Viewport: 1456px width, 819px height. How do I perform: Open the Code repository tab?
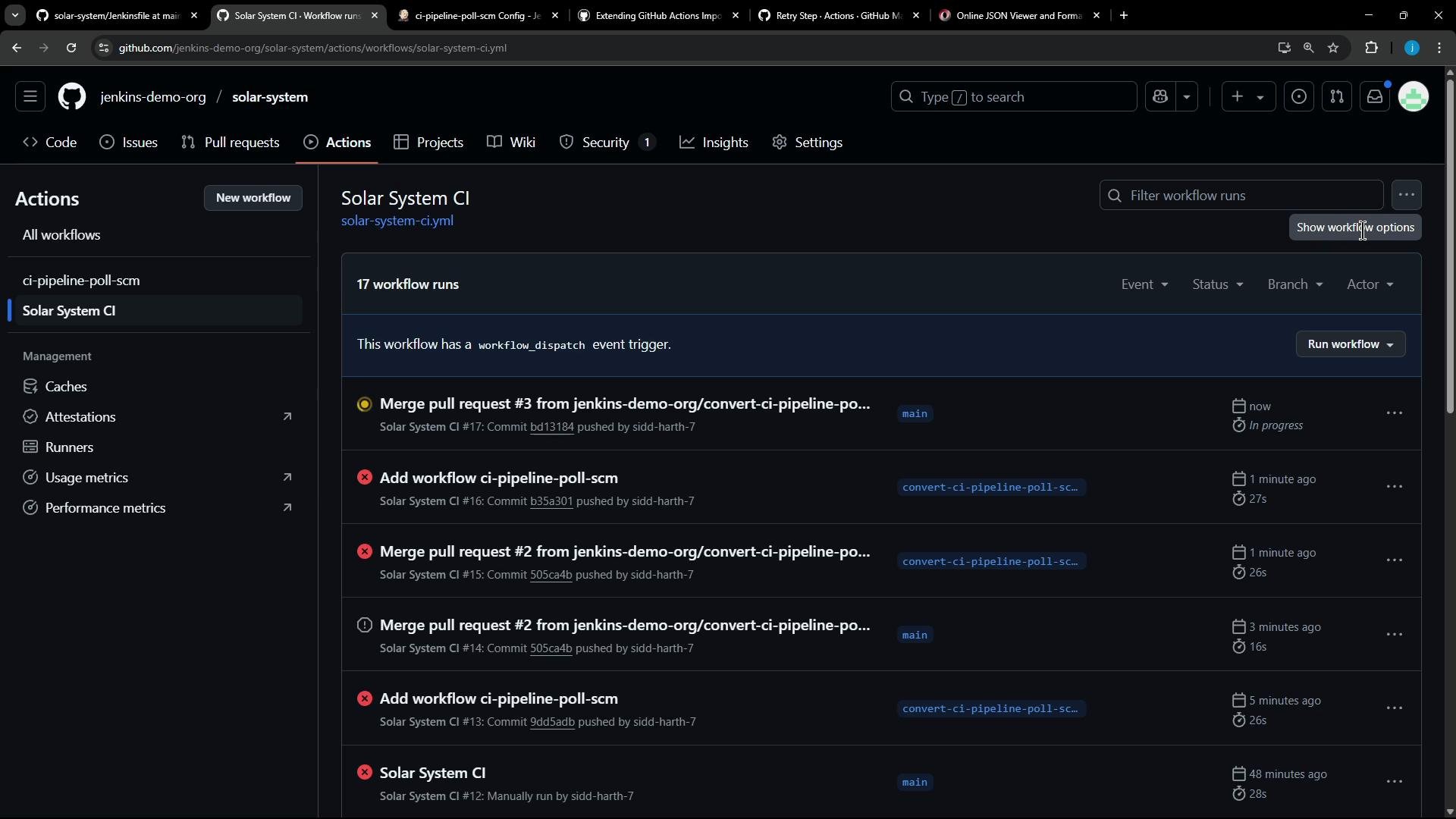(50, 143)
